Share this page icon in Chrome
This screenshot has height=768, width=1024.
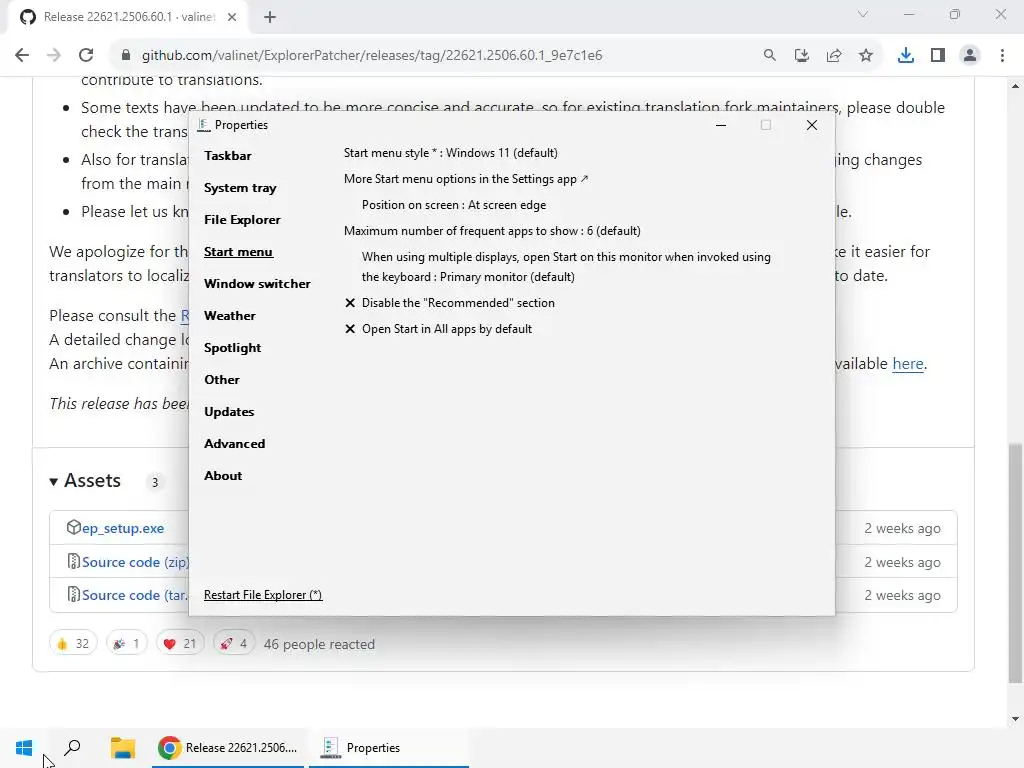[834, 55]
